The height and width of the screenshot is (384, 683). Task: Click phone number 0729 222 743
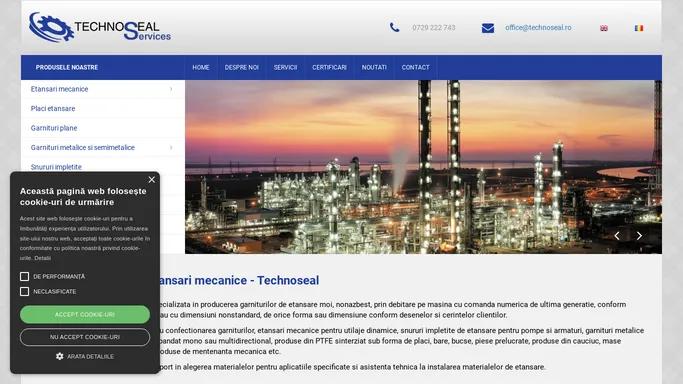point(434,28)
